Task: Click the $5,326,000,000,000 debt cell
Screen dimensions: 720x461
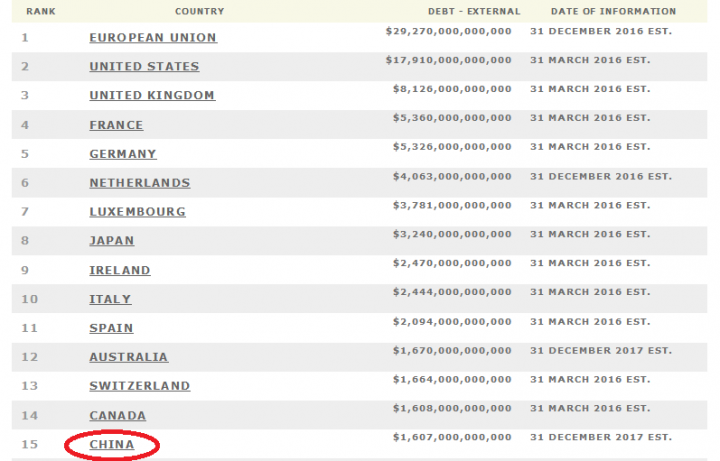Action: [x=452, y=147]
